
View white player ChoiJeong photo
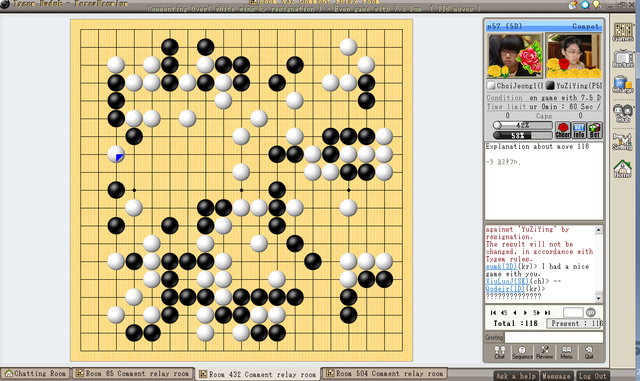[515, 56]
